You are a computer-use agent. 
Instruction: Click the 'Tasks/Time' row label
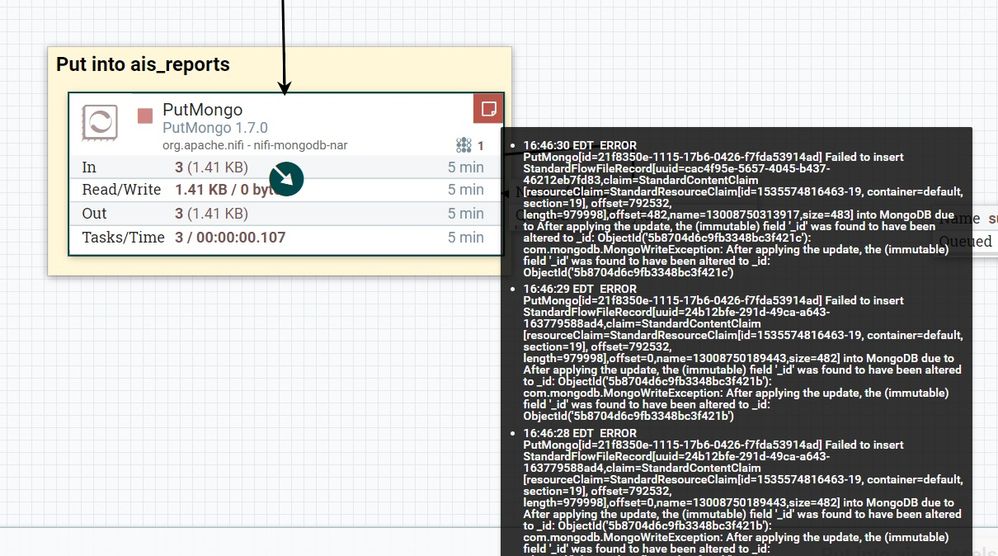pyautogui.click(x=123, y=237)
